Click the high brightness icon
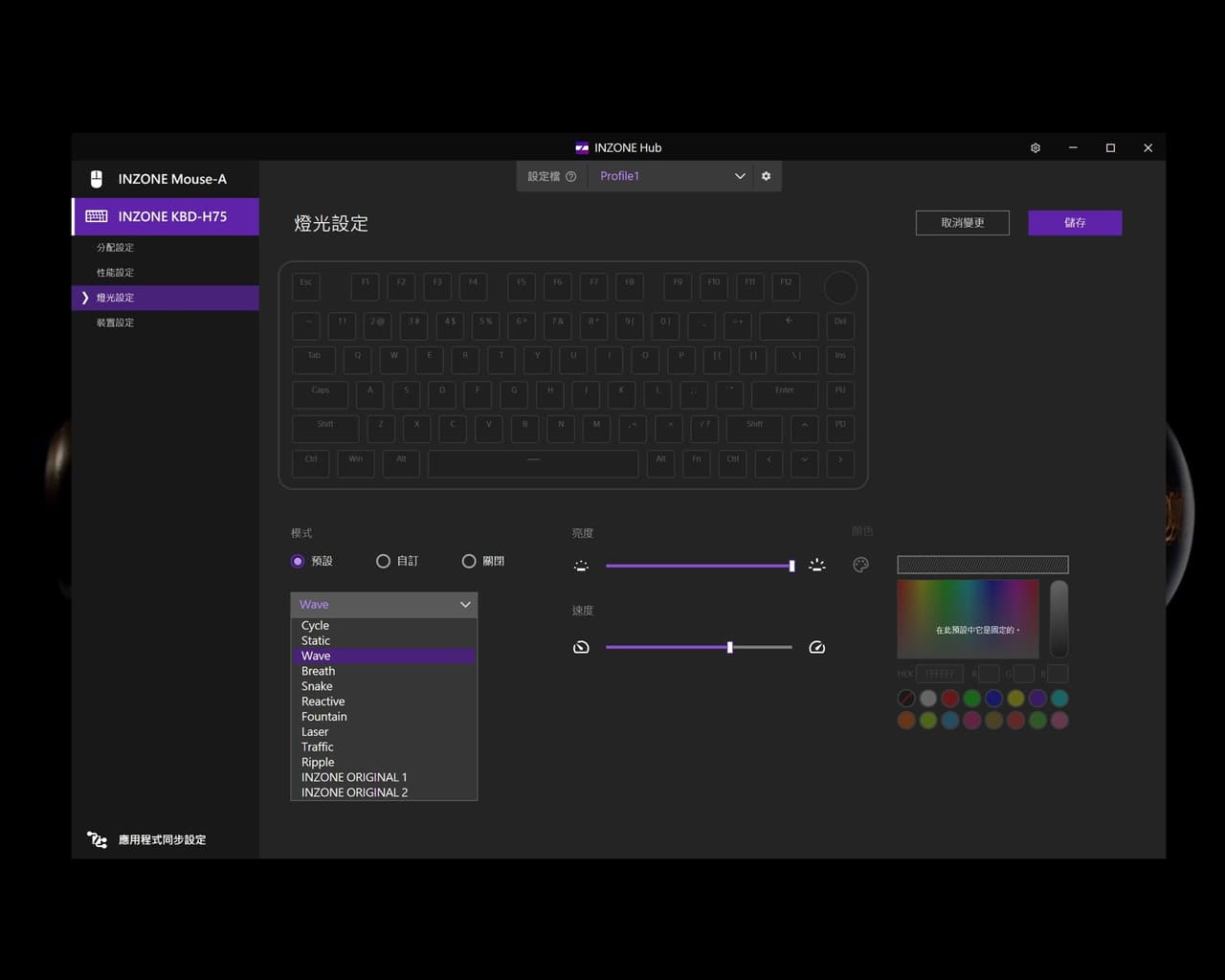The width and height of the screenshot is (1225, 980). [x=816, y=566]
